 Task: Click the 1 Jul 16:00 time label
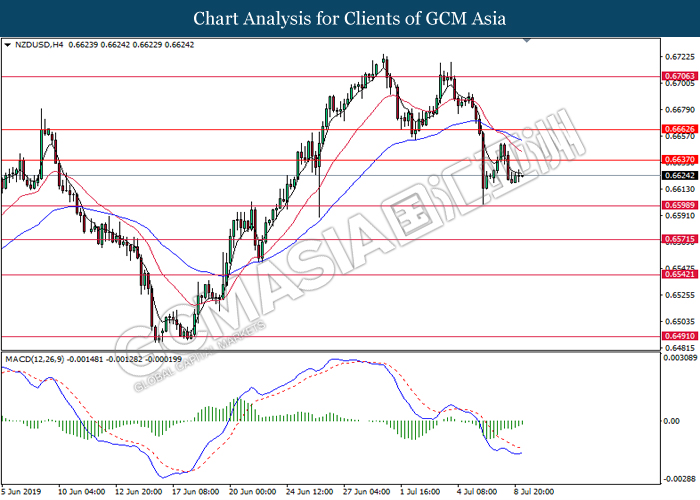[x=420, y=492]
